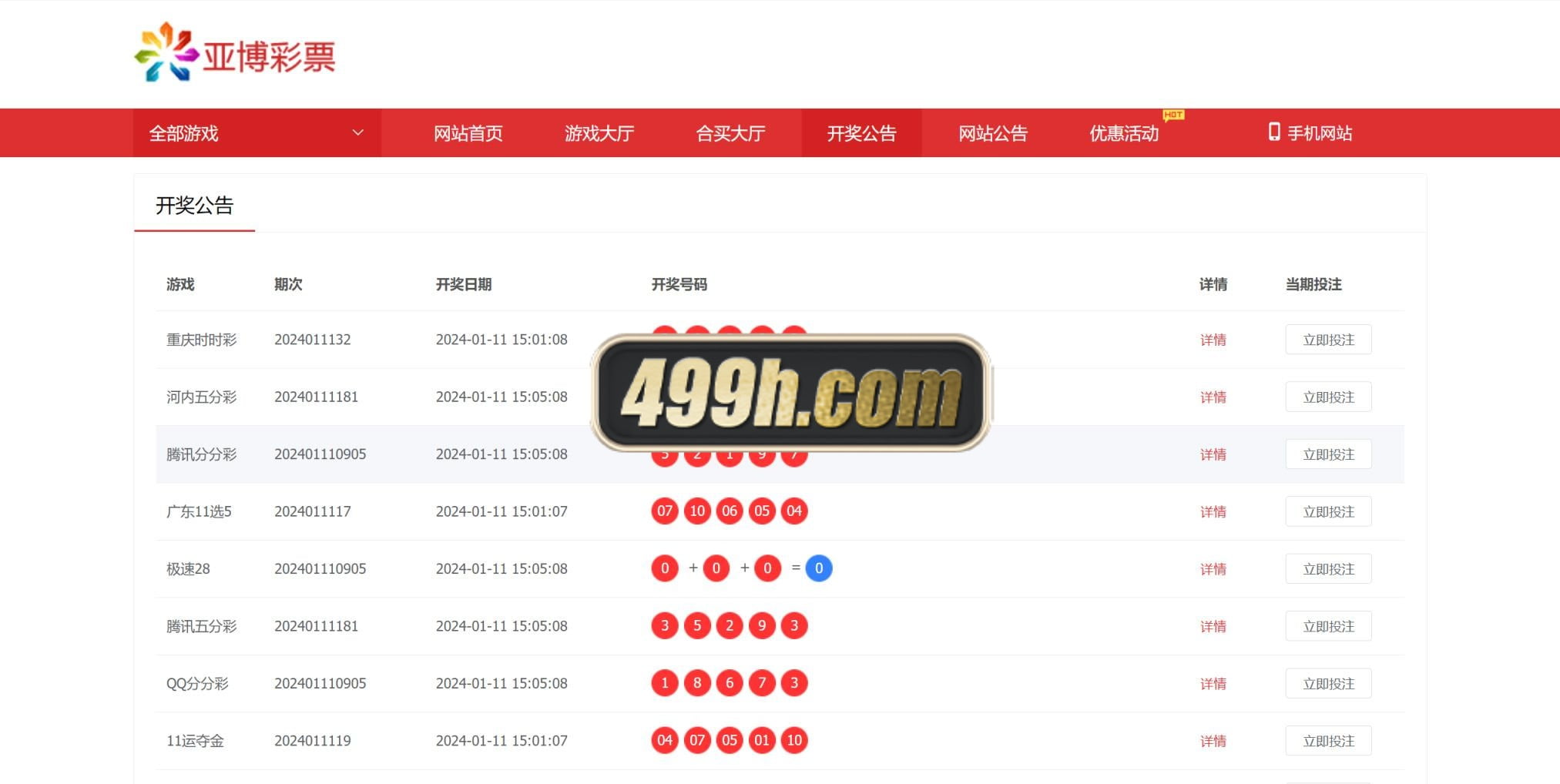Open the 网站首页 nav item
This screenshot has width=1560, height=784.
click(468, 133)
